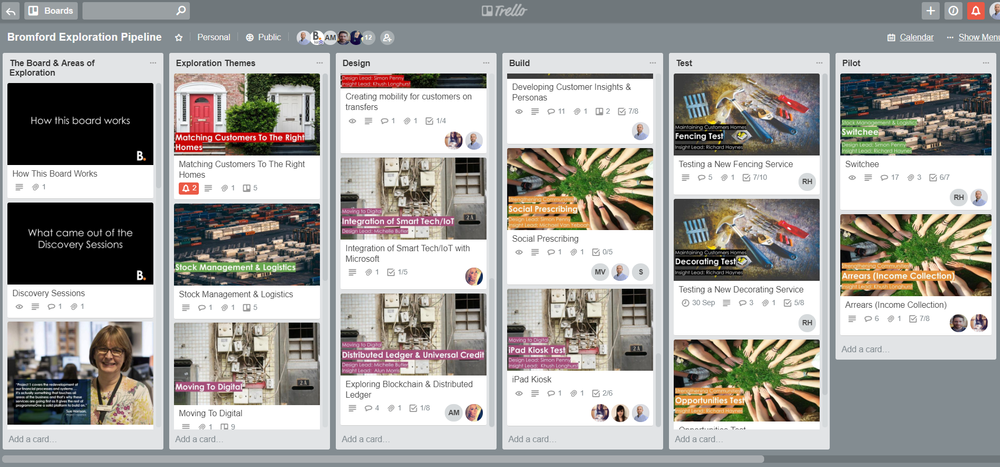Click the notification badge on Matching Customers card
1000x467 pixels.
coord(189,188)
